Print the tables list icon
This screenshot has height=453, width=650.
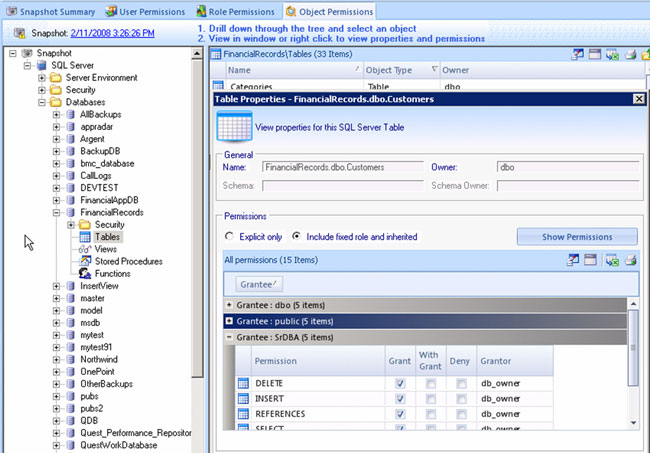[631, 54]
